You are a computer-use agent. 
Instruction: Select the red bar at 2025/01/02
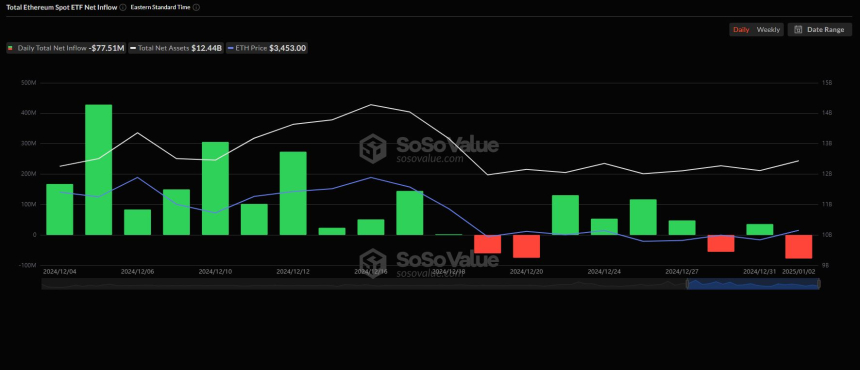pos(799,247)
